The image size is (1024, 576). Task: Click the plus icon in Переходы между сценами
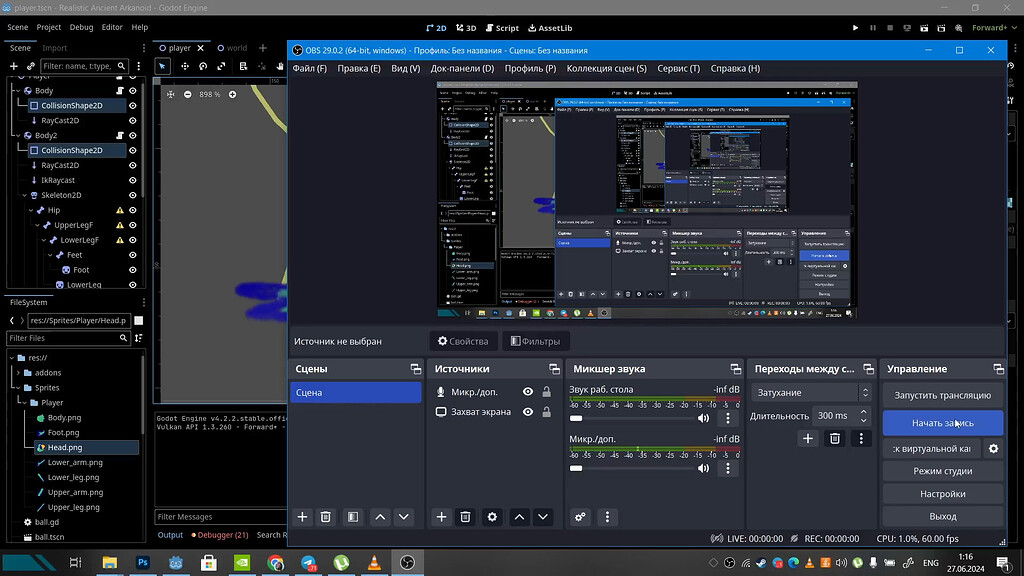[x=808, y=438]
